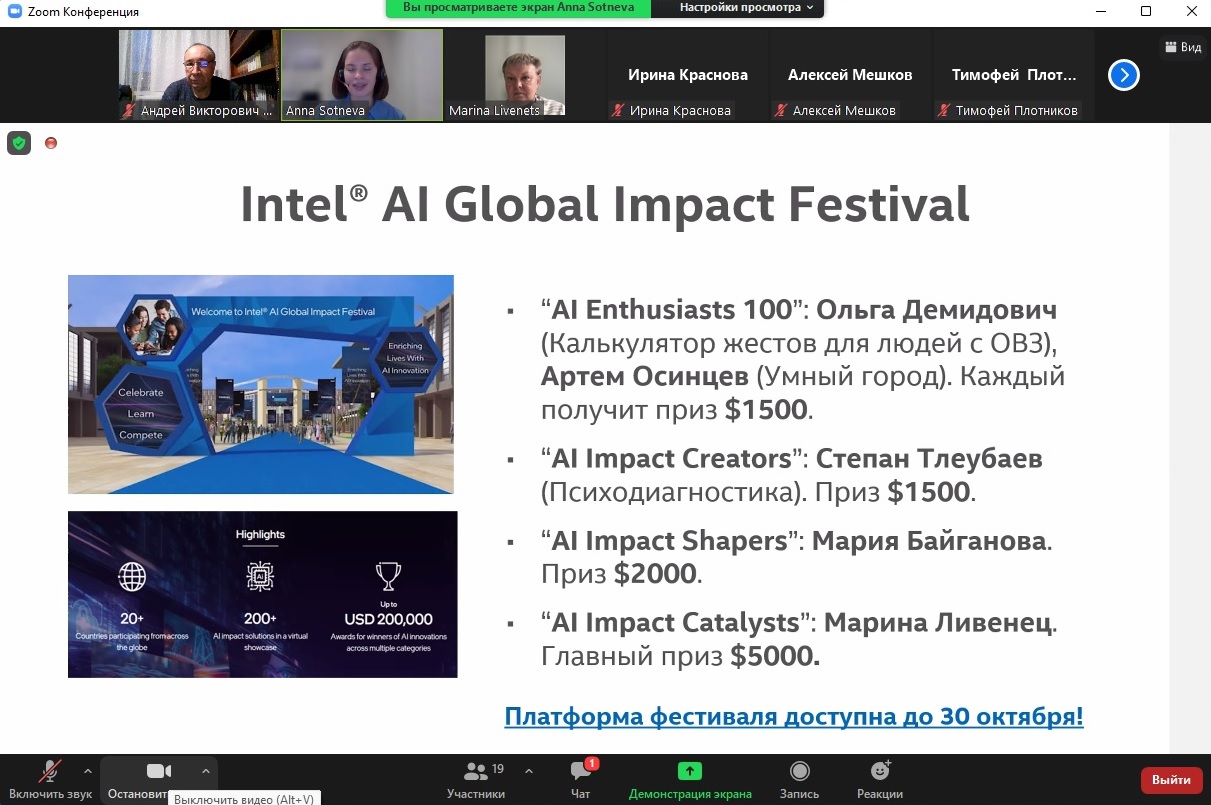This screenshot has height=805, width=1211.
Task: Click the name Артем Осинцев on slide
Action: tap(644, 377)
